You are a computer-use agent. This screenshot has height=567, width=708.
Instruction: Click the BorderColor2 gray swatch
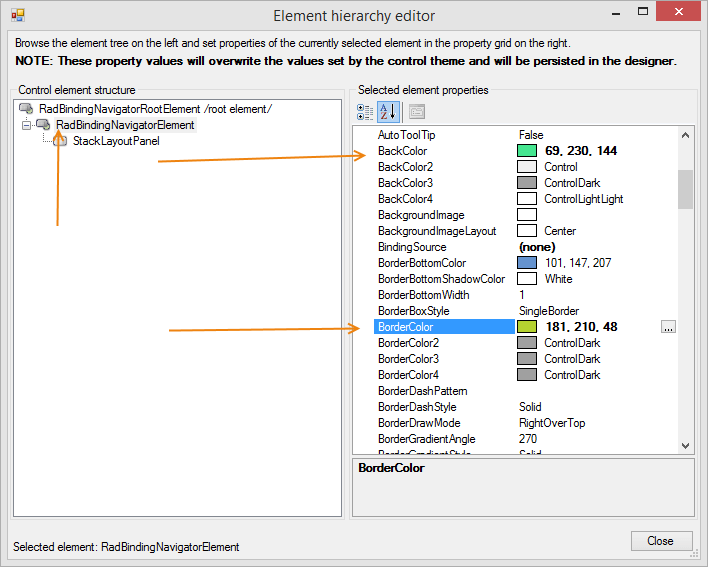[x=527, y=343]
